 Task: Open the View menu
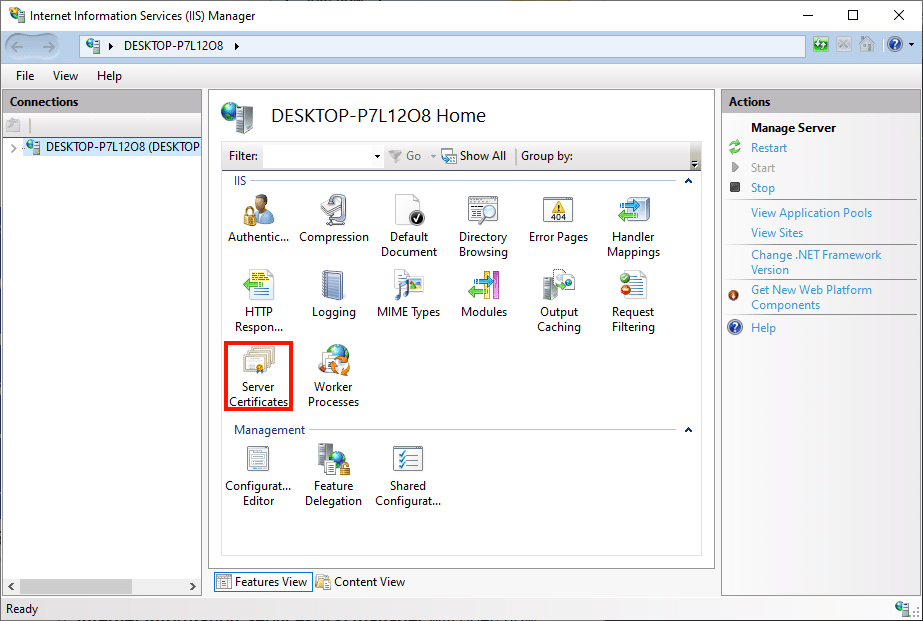coord(65,75)
